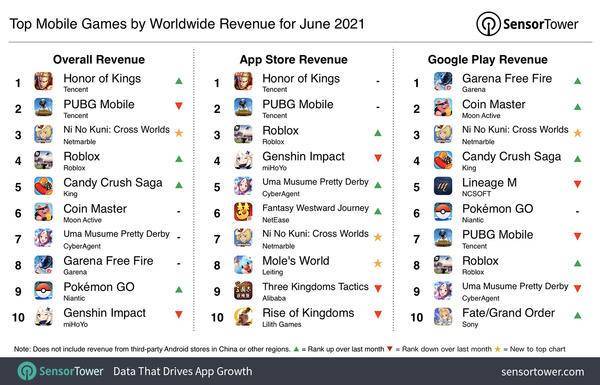Click the red down arrow next to Lineage M
The width and height of the screenshot is (600, 385).
(577, 184)
